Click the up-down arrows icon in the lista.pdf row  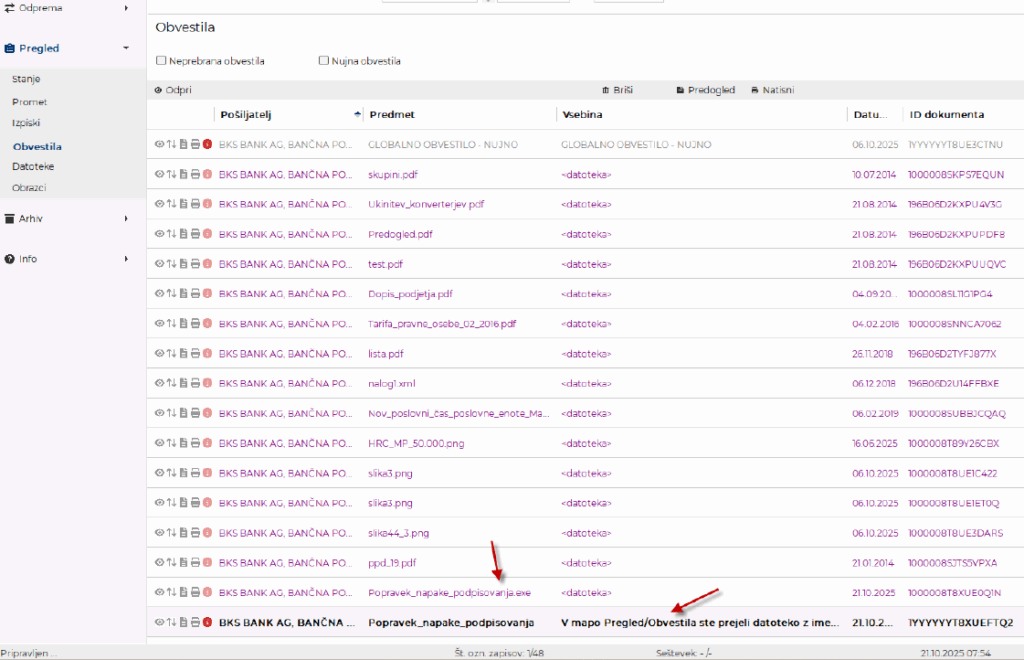[x=171, y=354]
